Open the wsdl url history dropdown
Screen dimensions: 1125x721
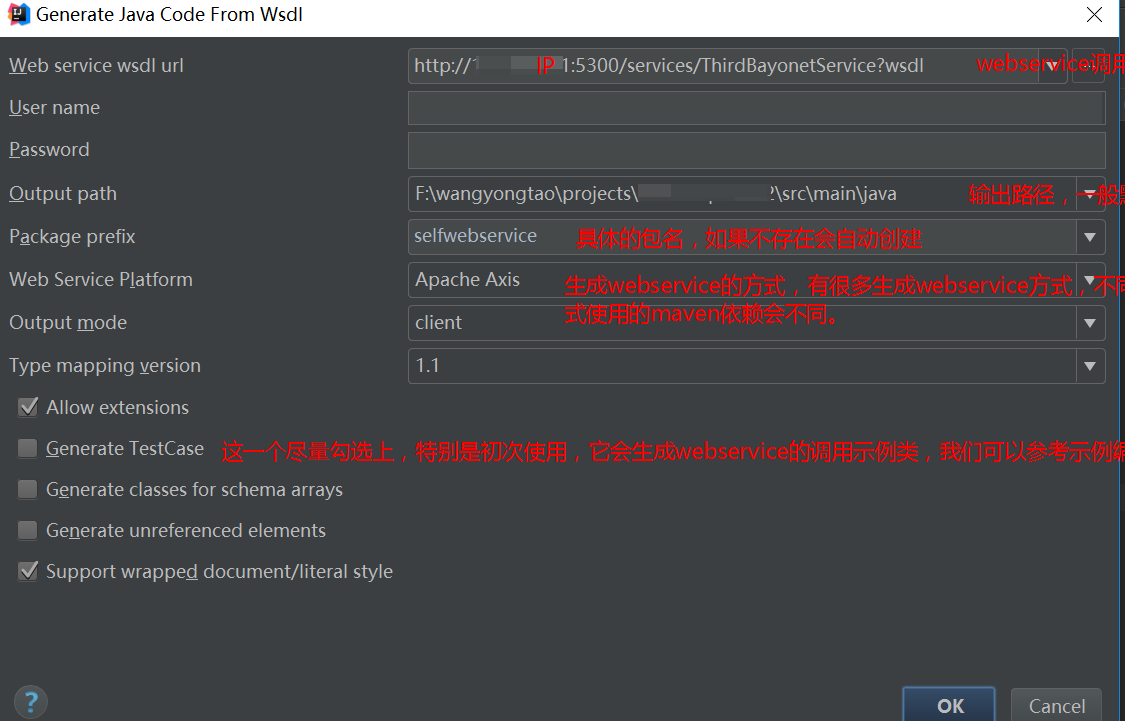click(1051, 65)
